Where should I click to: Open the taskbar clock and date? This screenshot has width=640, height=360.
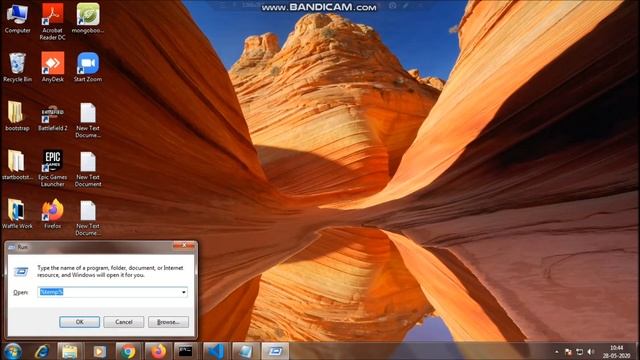point(616,352)
